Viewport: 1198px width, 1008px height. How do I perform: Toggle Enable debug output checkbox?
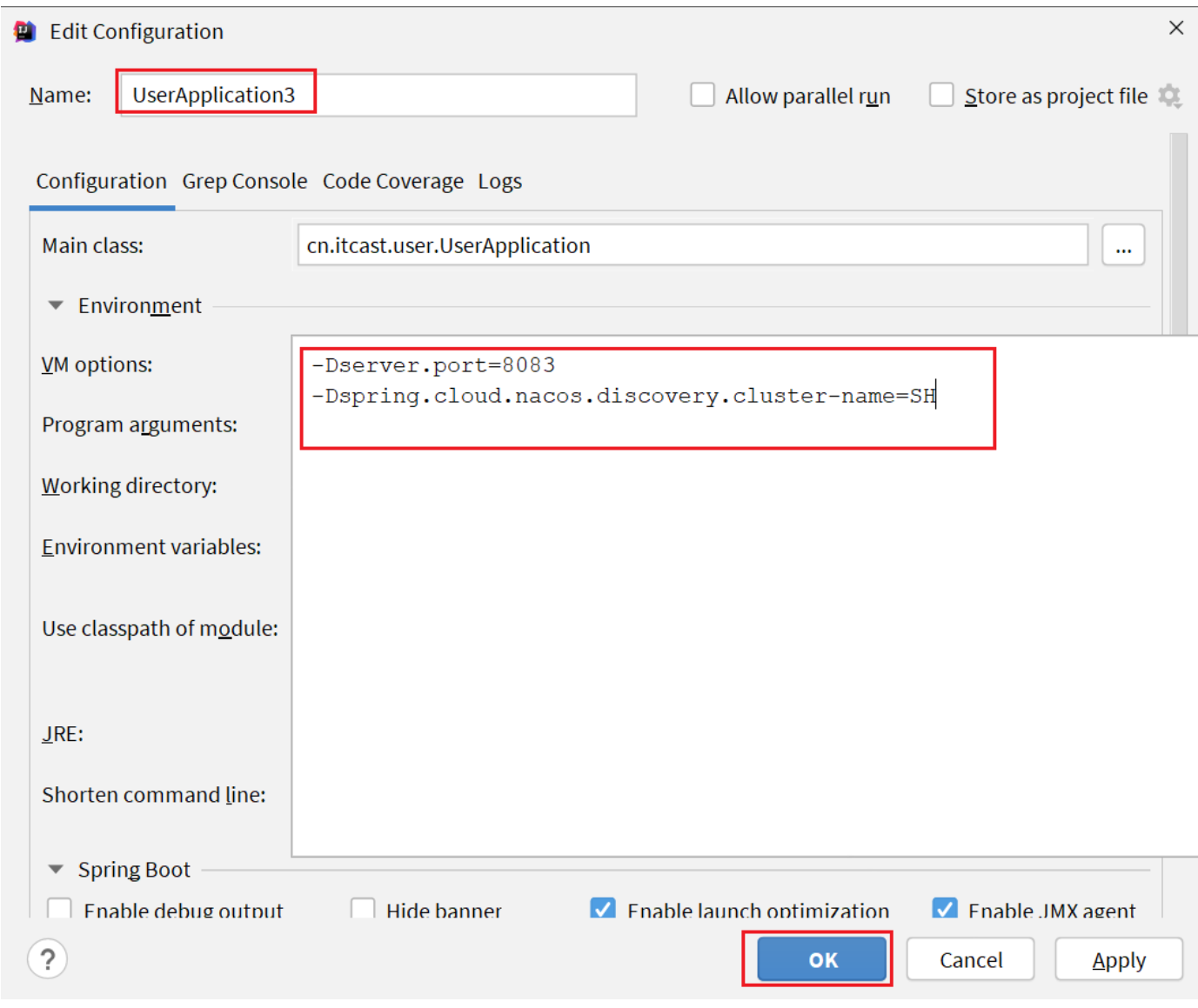(60, 909)
